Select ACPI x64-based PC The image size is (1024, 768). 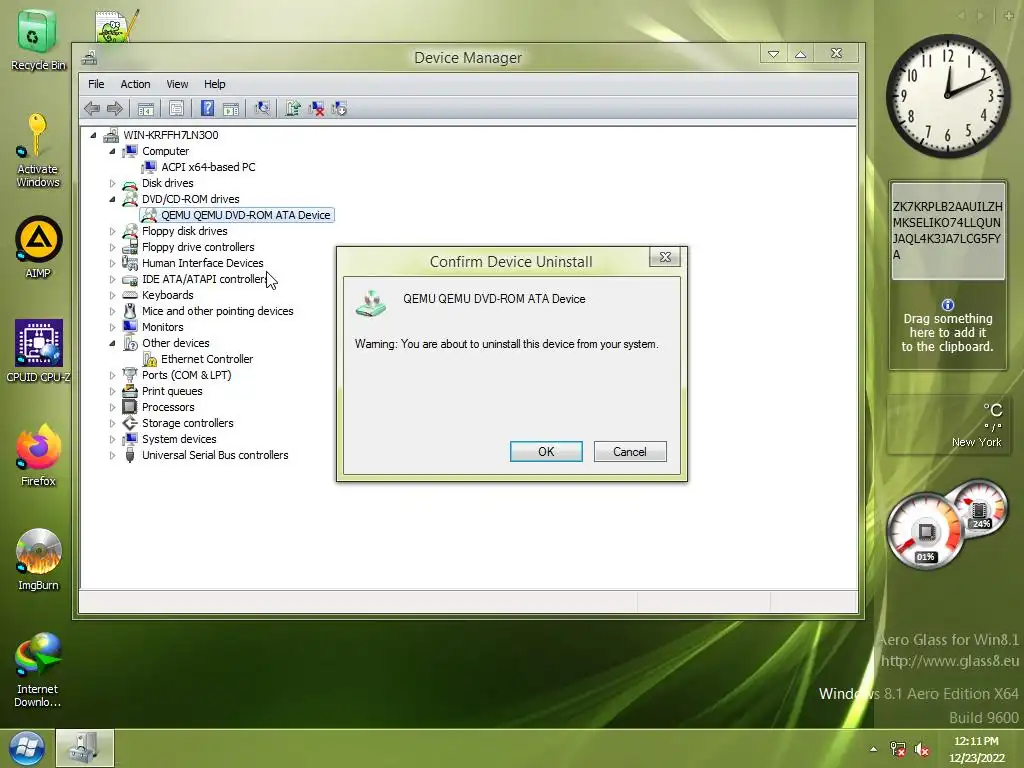[x=208, y=167]
